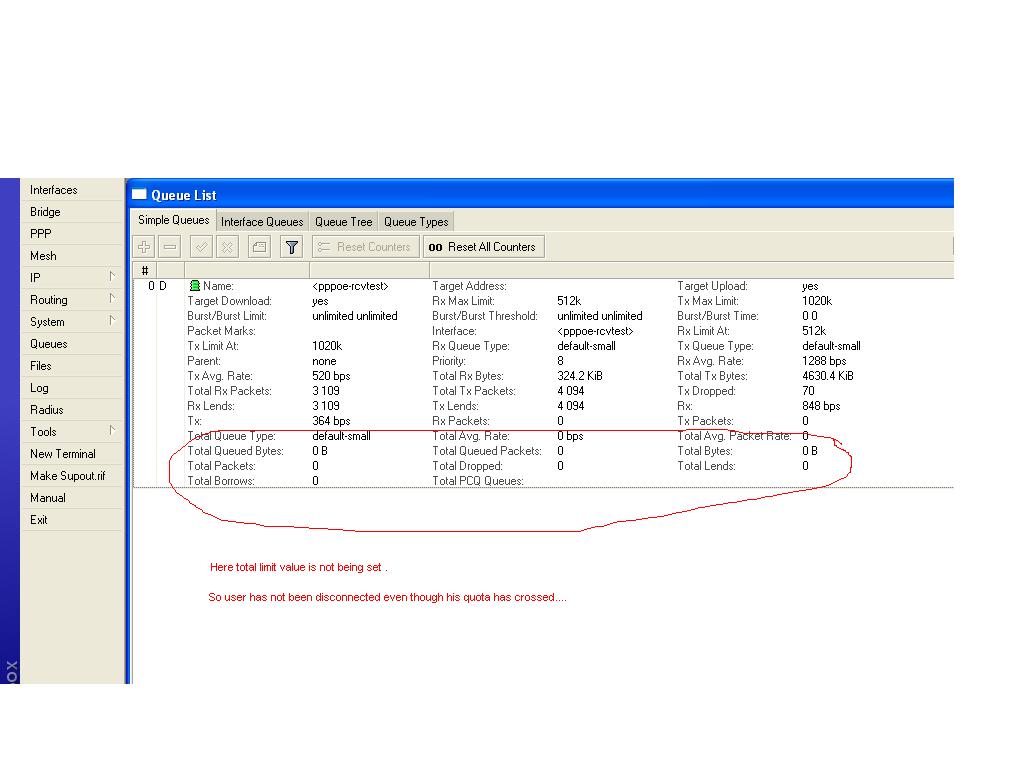Image resolution: width=1024 pixels, height=768 pixels.
Task: Click Exit in the sidebar
Action: point(72,520)
